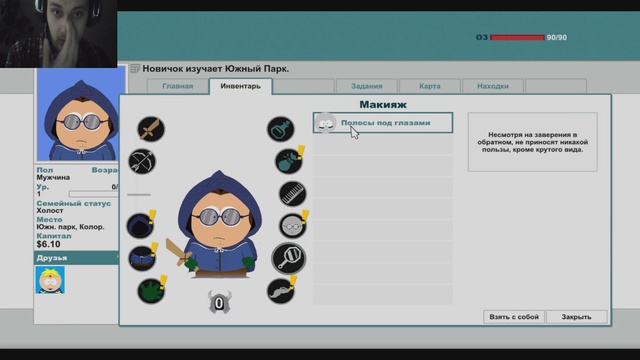Open the green gloves hand slot
The height and width of the screenshot is (360, 640).
[x=151, y=291]
